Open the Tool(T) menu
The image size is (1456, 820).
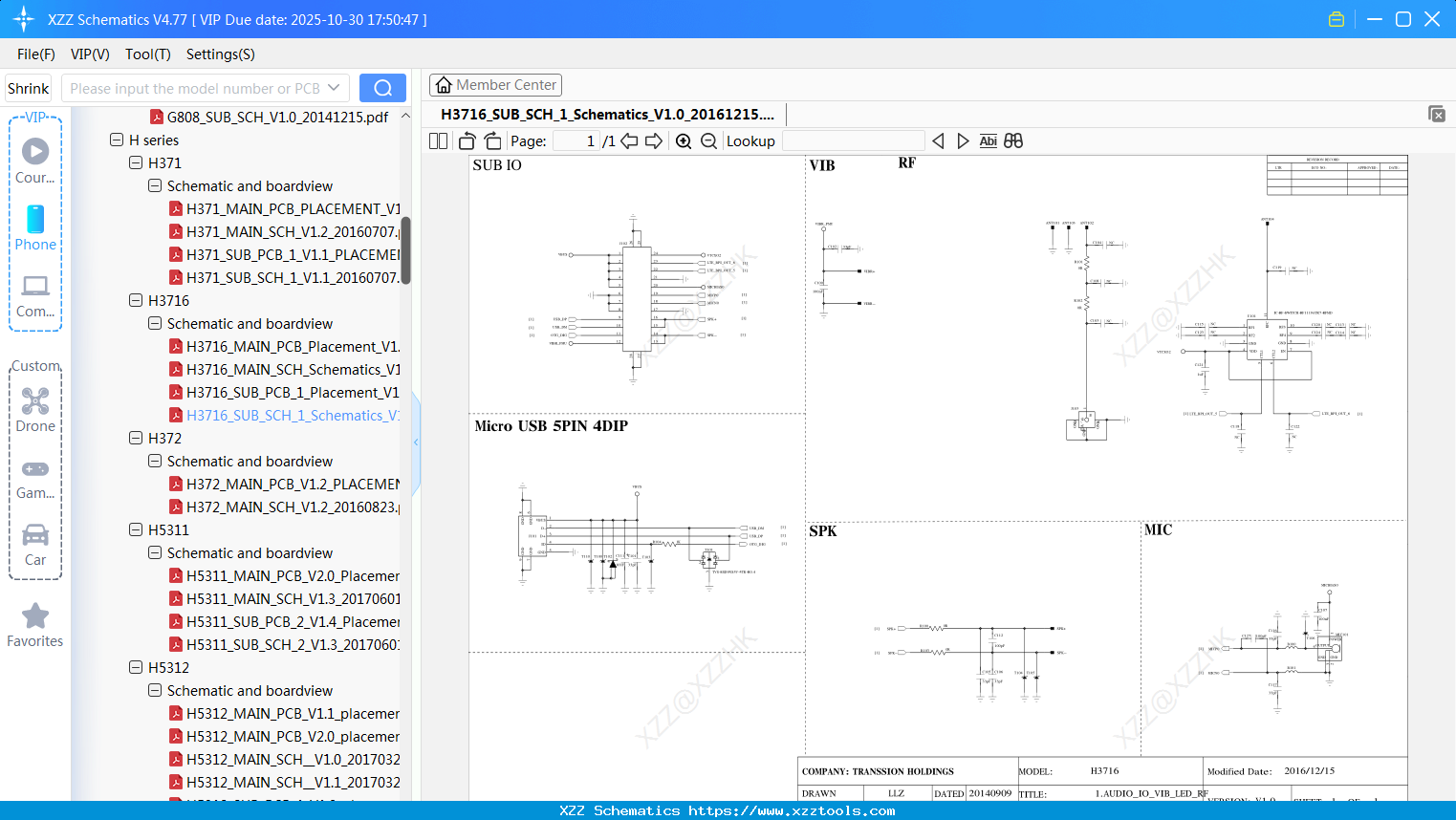pos(147,54)
